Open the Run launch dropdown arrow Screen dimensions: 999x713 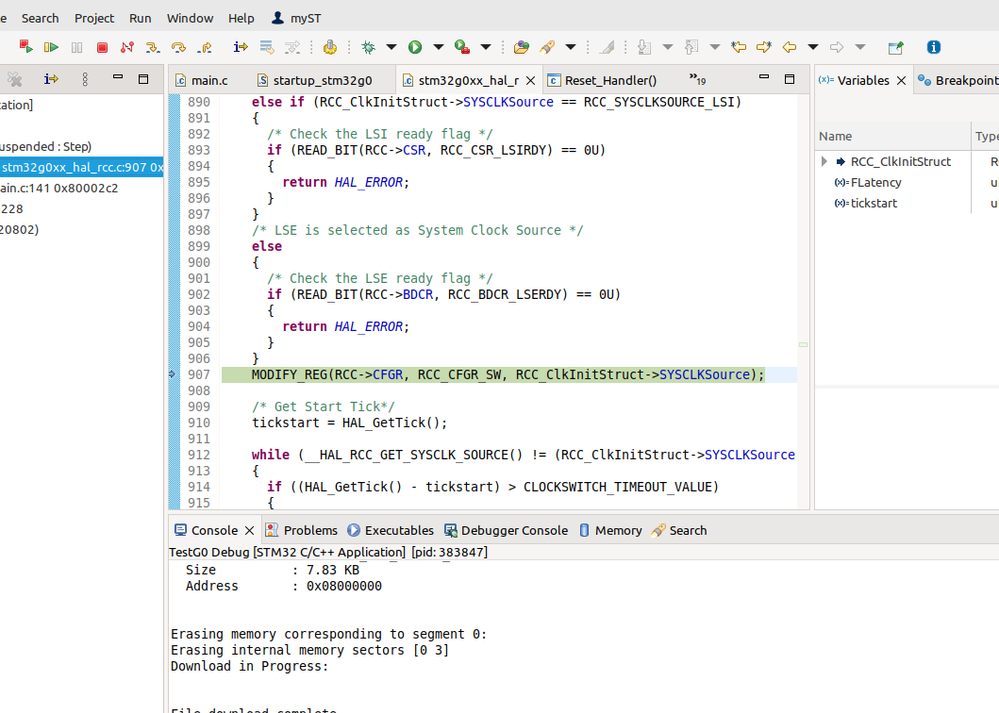[x=438, y=47]
